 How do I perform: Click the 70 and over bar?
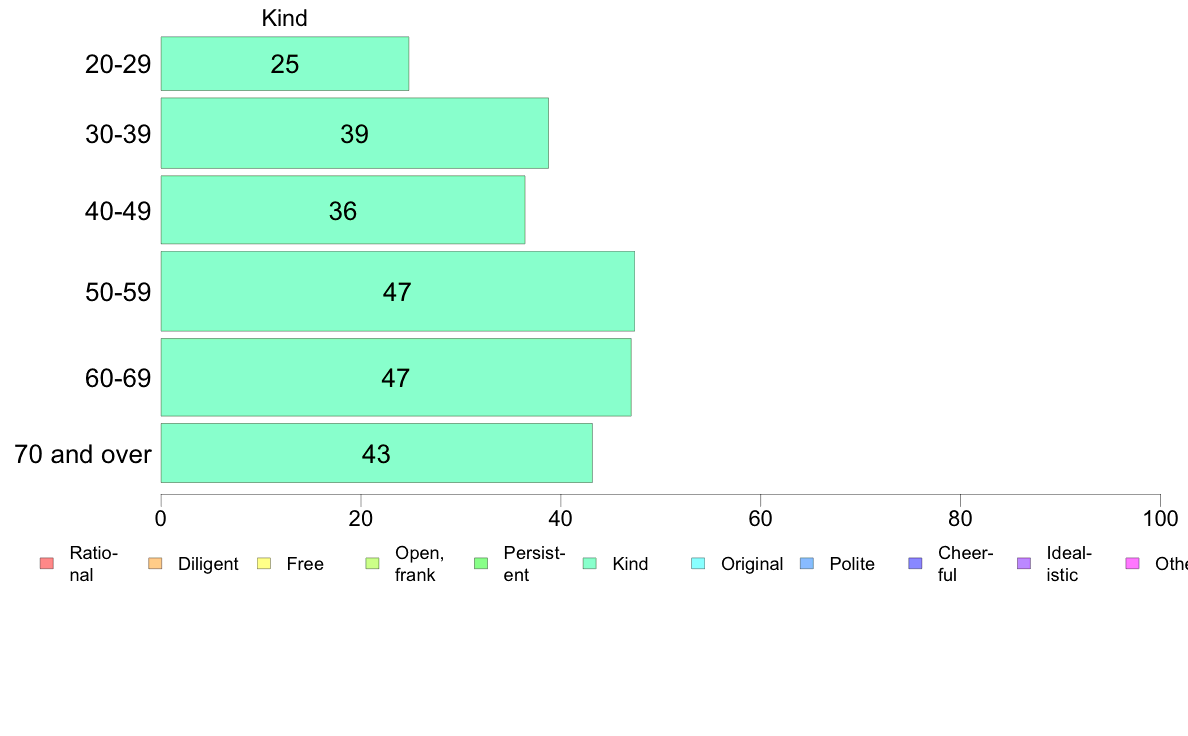(377, 453)
